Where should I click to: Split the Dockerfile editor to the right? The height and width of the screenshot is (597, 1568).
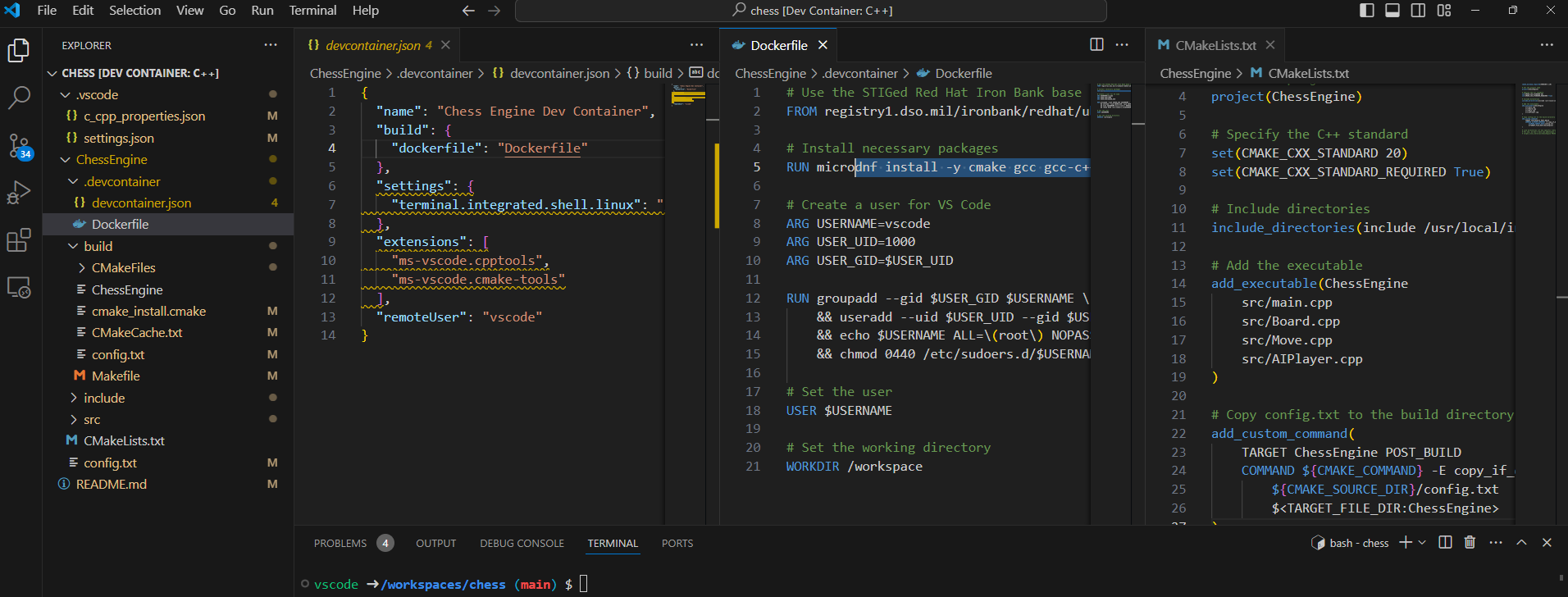pos(1096,44)
